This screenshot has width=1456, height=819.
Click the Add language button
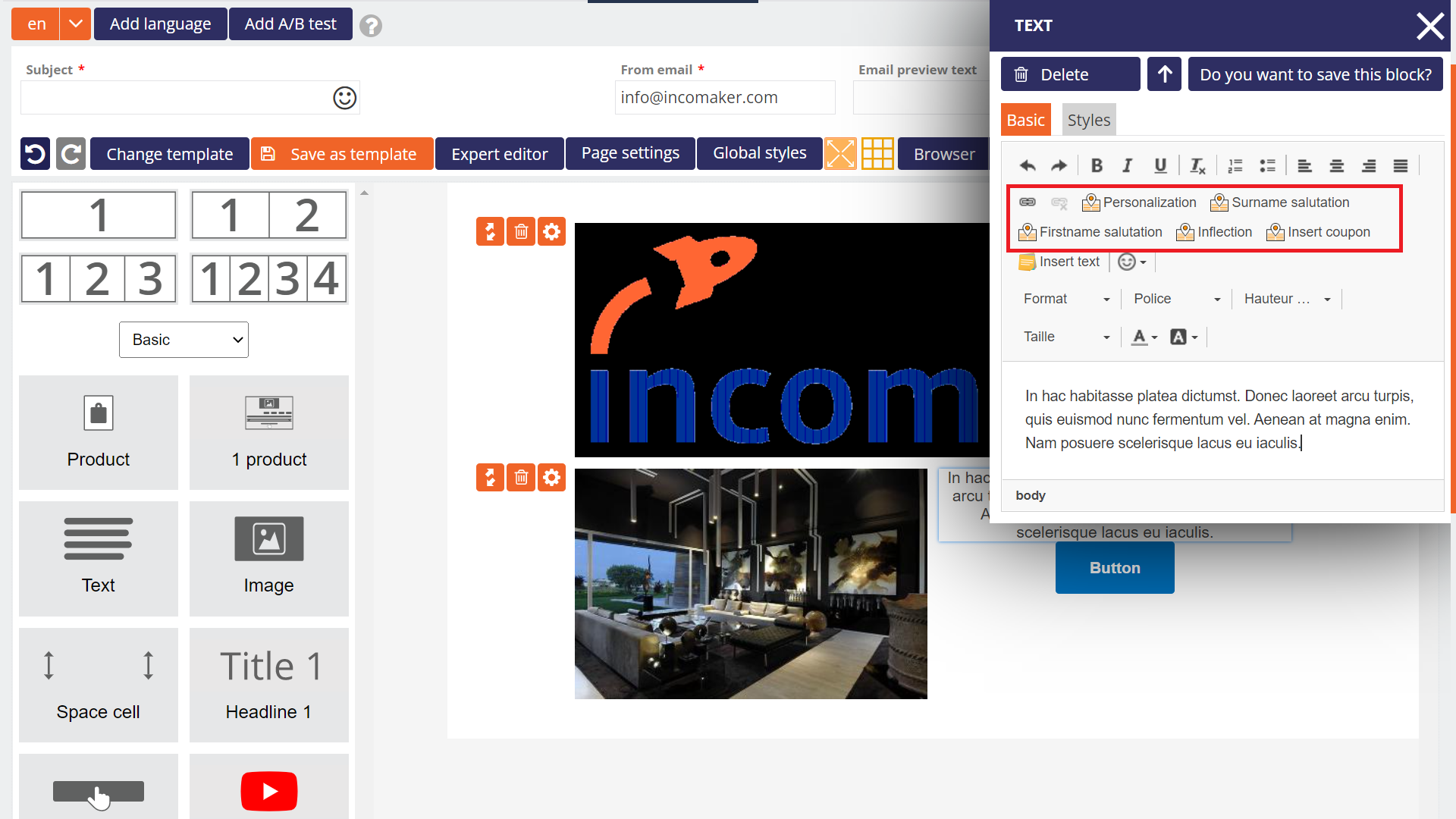[x=160, y=23]
